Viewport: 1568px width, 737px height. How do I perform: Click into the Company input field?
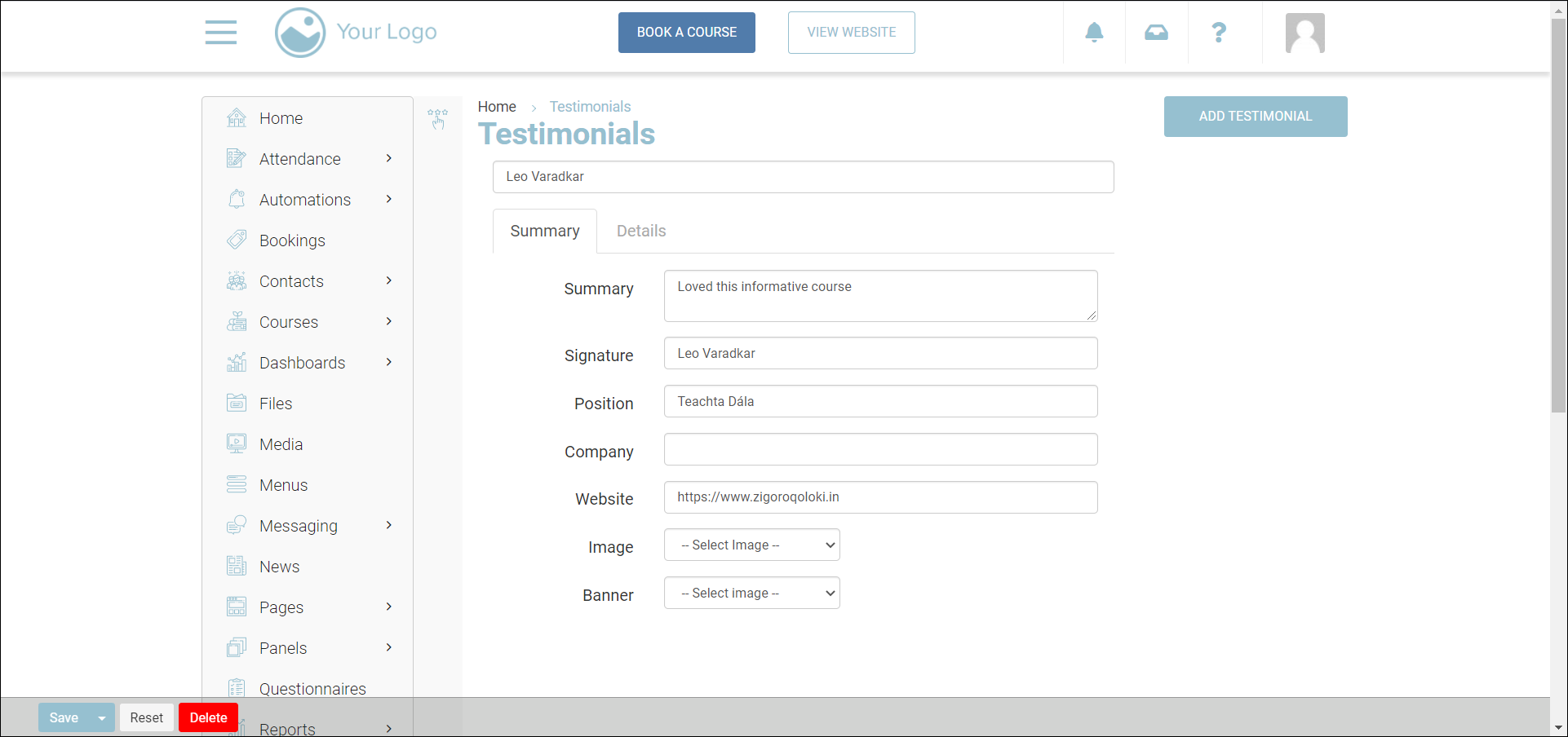pos(880,449)
